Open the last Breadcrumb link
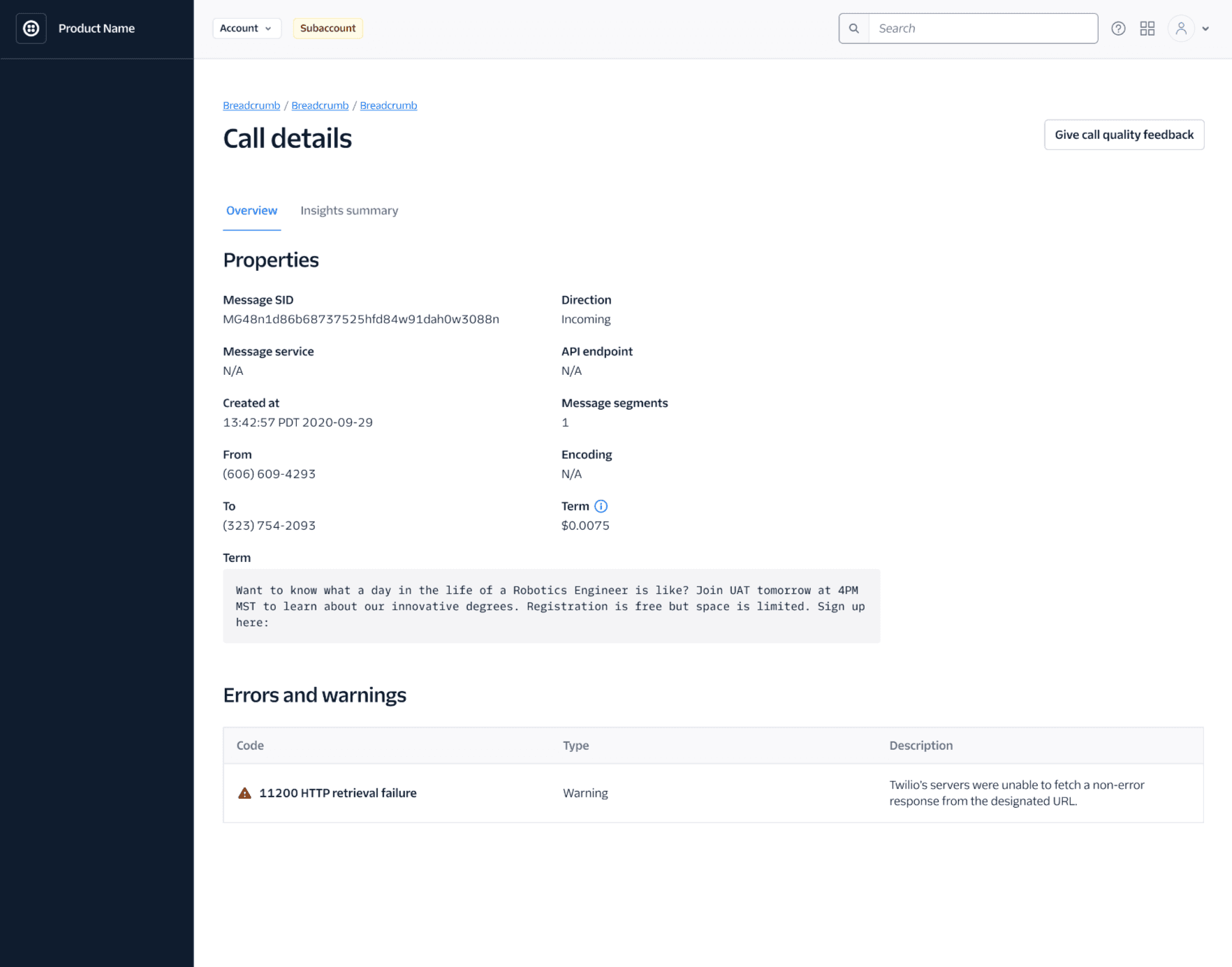 point(388,105)
